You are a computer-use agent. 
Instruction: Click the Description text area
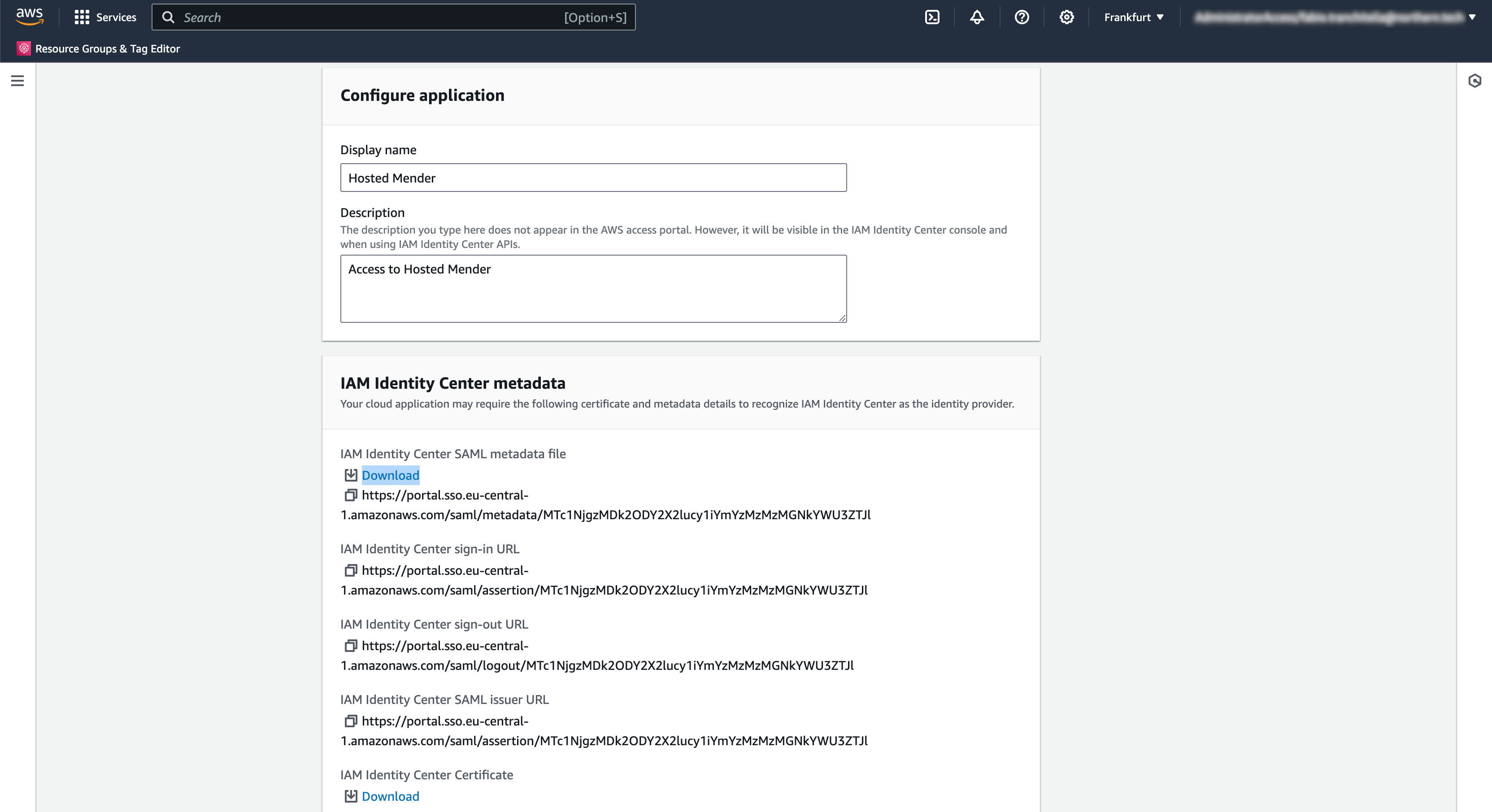click(593, 288)
